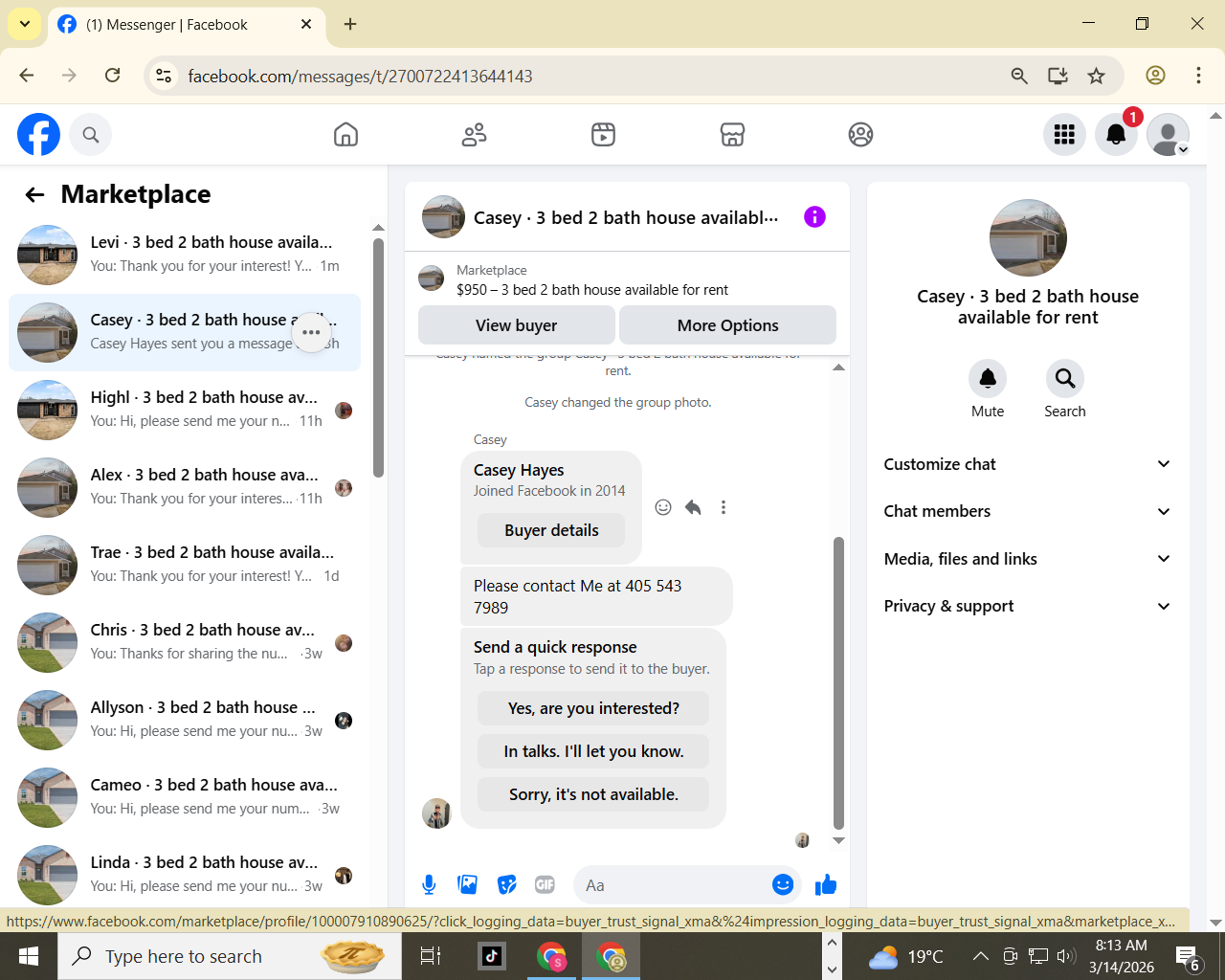Open Buyer details for Casey Hayes
This screenshot has height=980, width=1225.
[551, 530]
